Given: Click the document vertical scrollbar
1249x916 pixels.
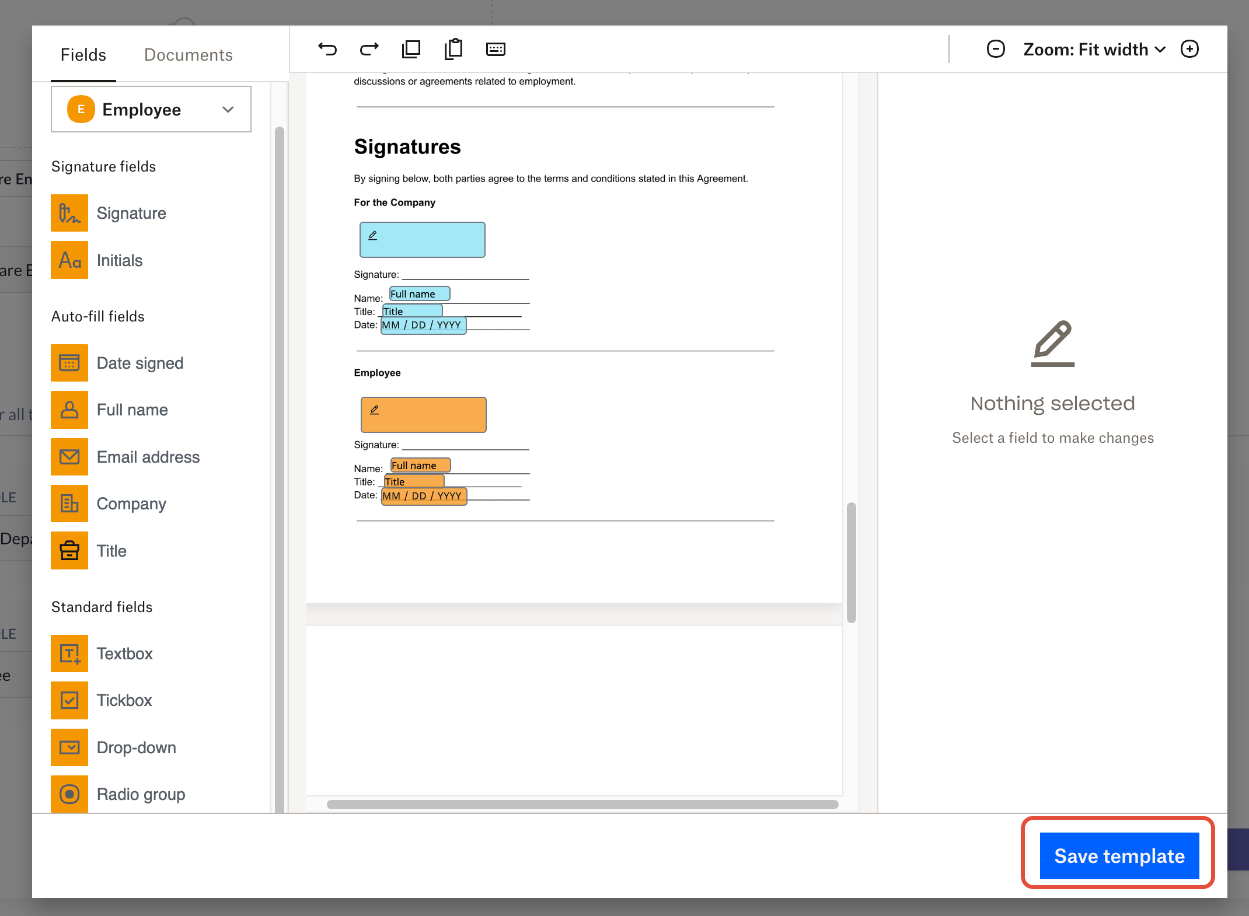Looking at the screenshot, I should 851,562.
